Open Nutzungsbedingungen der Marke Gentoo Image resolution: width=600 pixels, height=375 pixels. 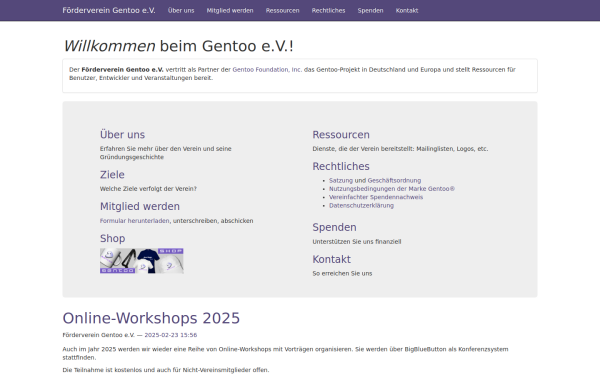click(x=392, y=189)
